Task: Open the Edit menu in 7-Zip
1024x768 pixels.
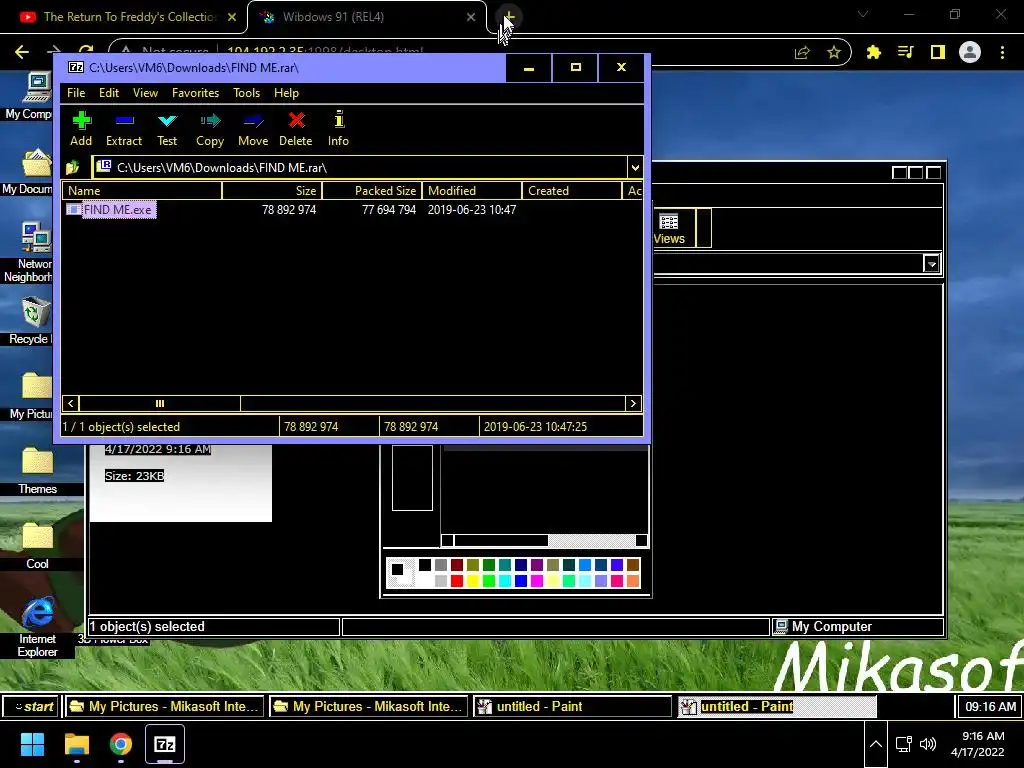Action: coord(109,93)
